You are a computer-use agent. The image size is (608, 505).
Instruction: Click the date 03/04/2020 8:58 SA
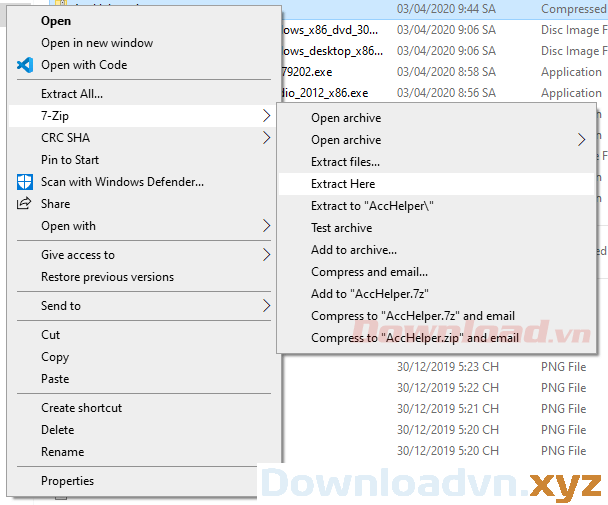pyautogui.click(x=446, y=72)
